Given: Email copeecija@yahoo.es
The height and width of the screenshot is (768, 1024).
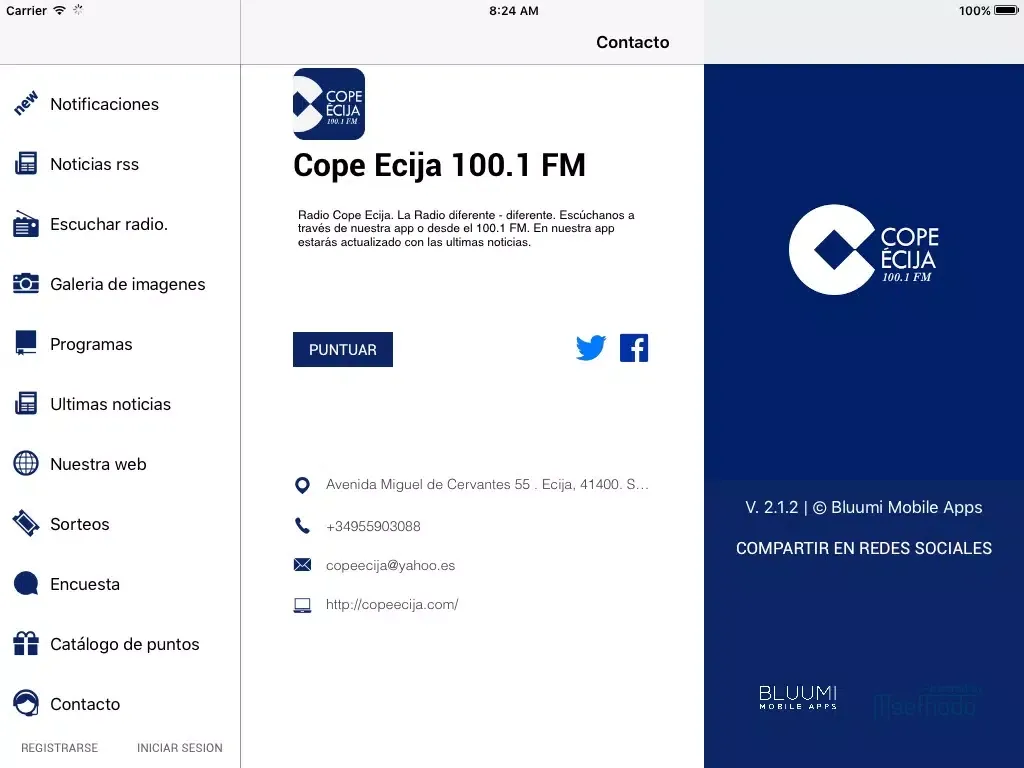Looking at the screenshot, I should [391, 566].
